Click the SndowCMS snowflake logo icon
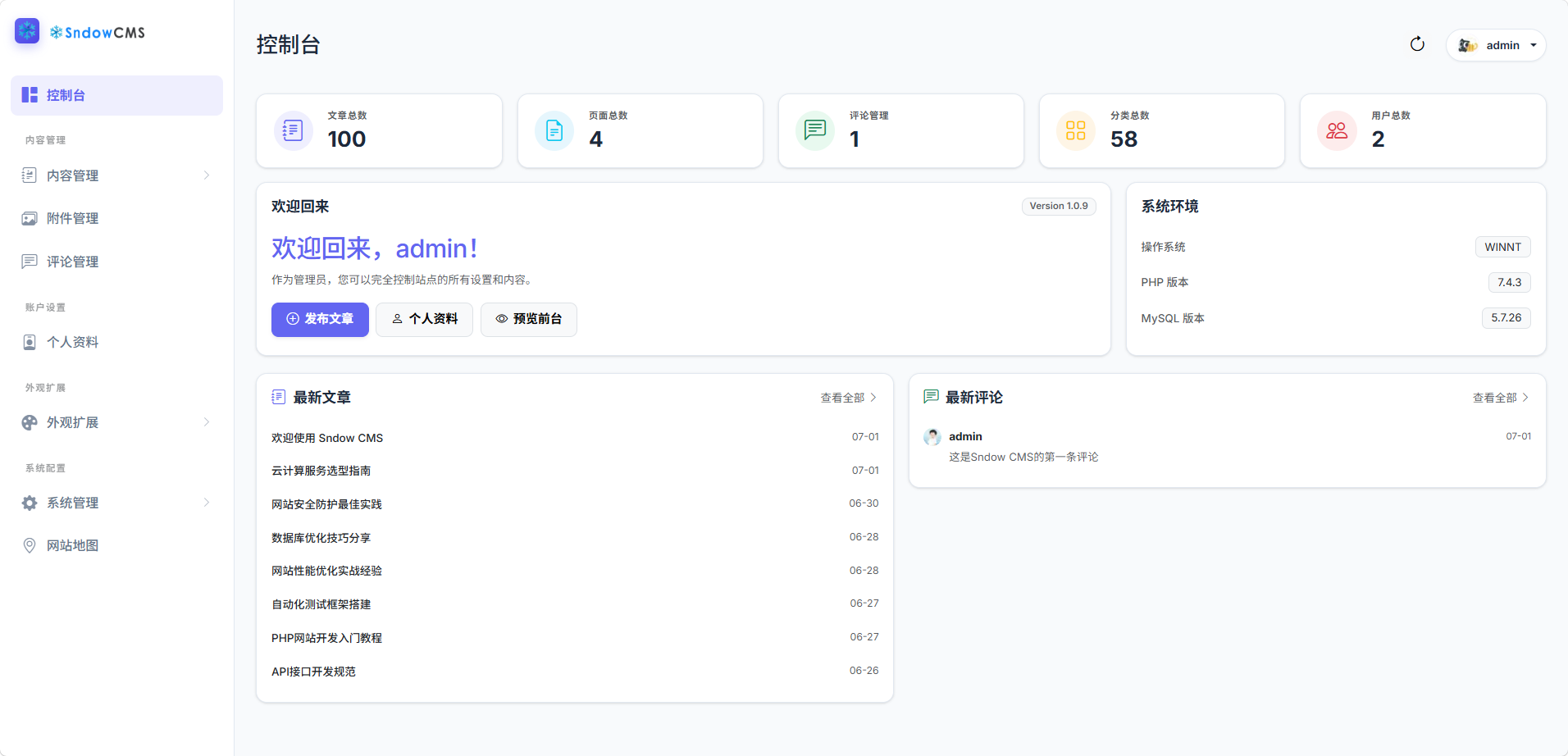The height and width of the screenshot is (756, 1568). 27,31
